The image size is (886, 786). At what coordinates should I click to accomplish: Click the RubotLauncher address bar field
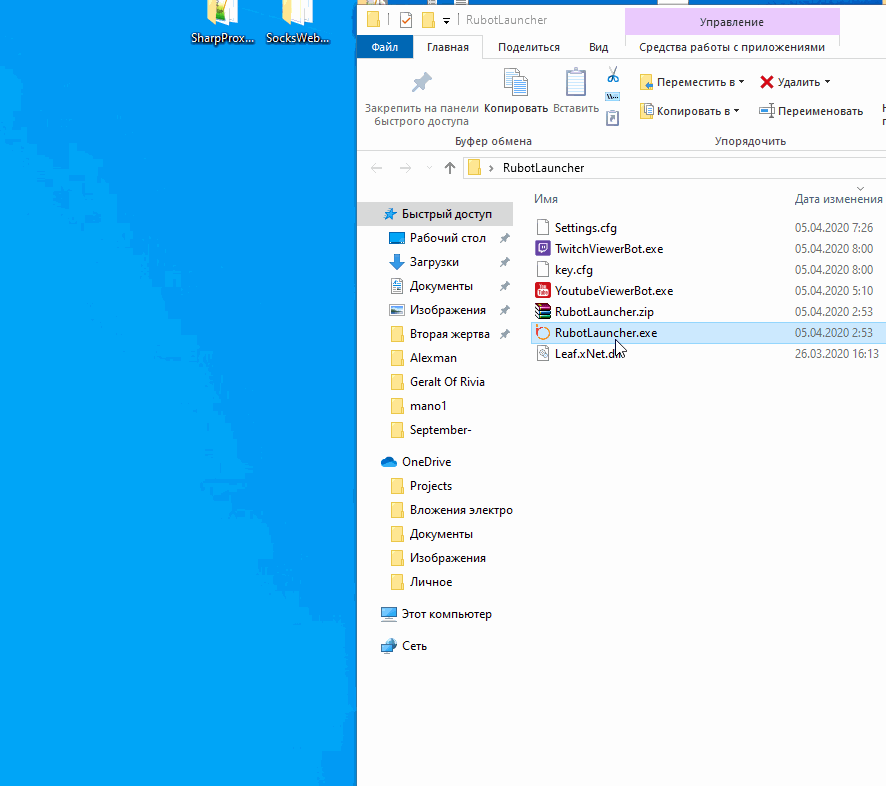(x=660, y=168)
